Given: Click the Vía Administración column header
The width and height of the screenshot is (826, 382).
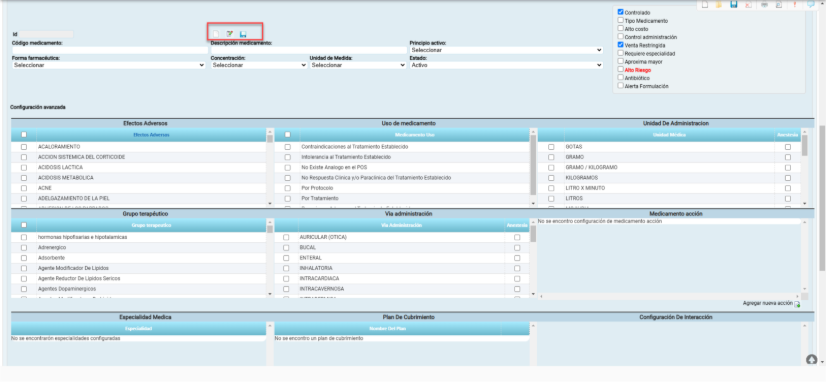Looking at the screenshot, I should tap(400, 225).
